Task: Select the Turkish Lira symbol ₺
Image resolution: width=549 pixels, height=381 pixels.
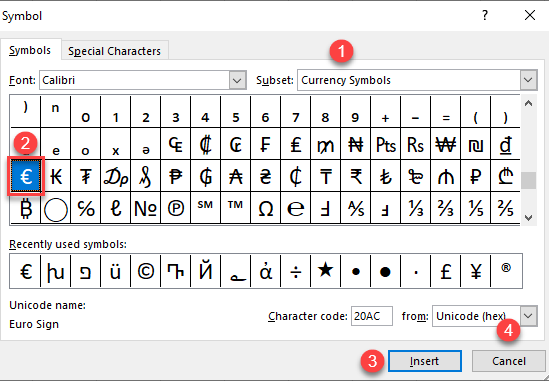Action: coord(385,176)
